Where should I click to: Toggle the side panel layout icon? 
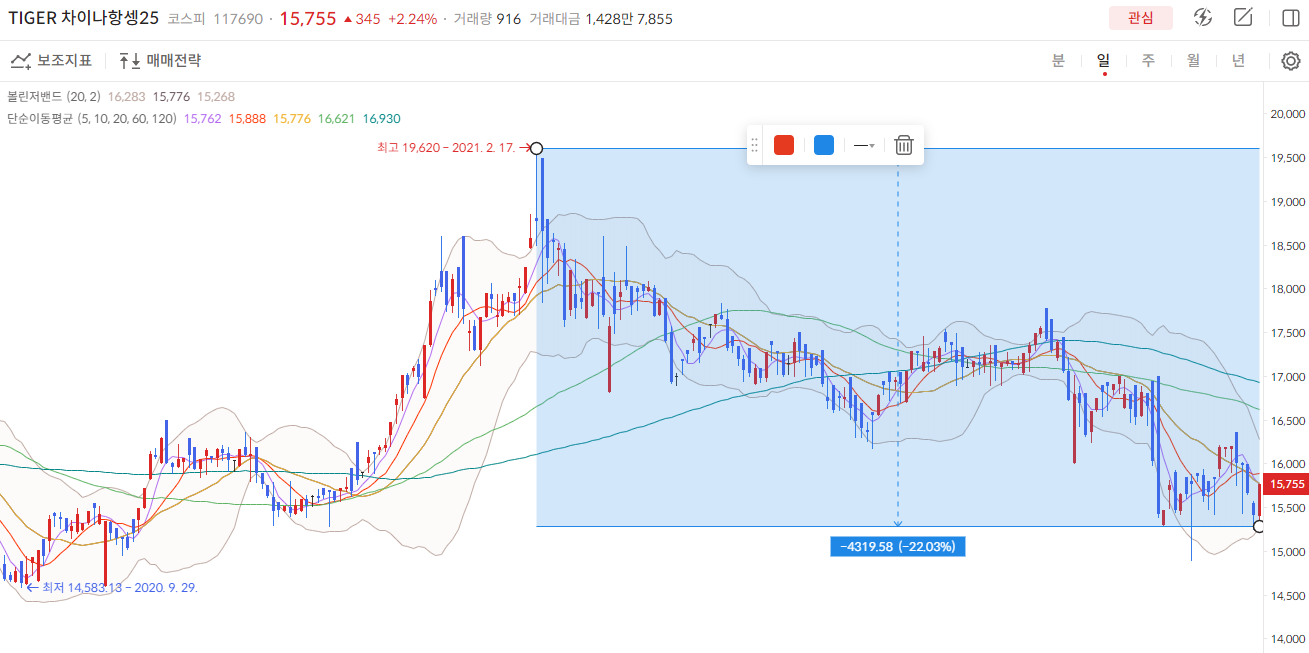[x=1290, y=18]
